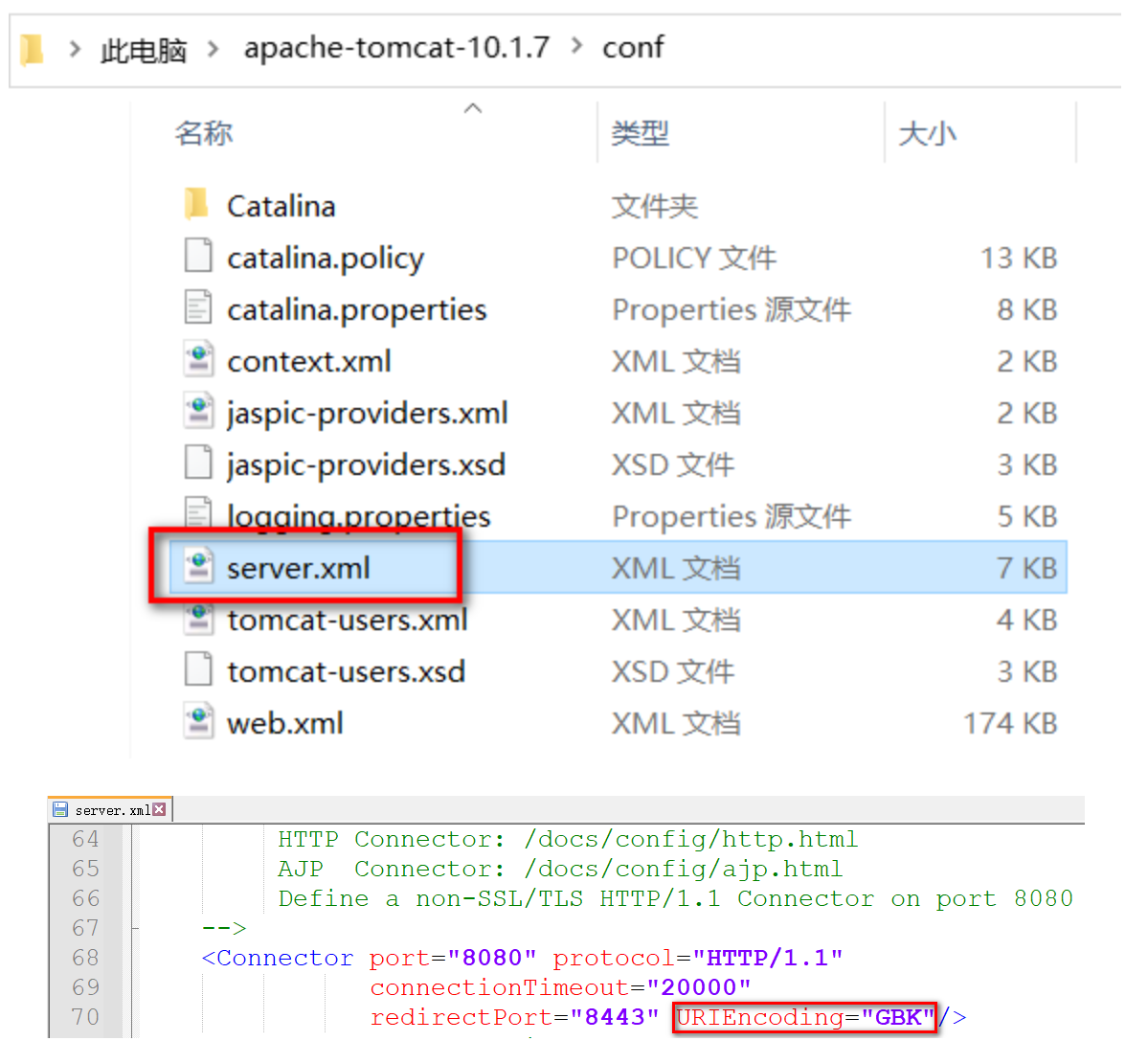
Task: Click the catalina.policy file icon
Action: tap(197, 256)
